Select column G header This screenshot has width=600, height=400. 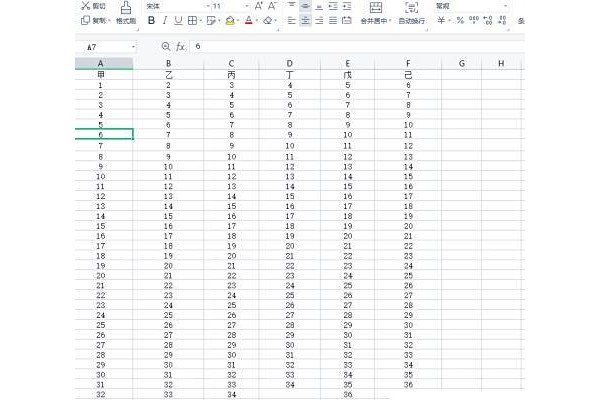tap(461, 64)
